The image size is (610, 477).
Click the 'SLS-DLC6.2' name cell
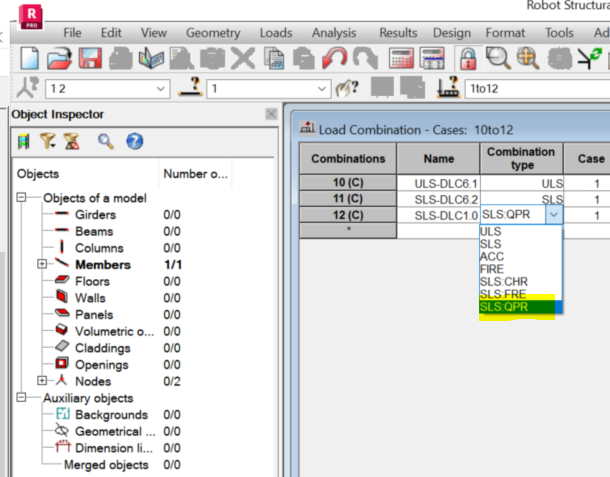[438, 199]
